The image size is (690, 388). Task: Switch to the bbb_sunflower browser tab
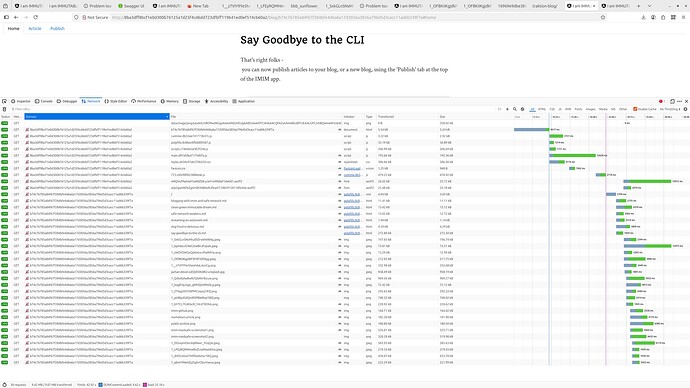point(304,6)
